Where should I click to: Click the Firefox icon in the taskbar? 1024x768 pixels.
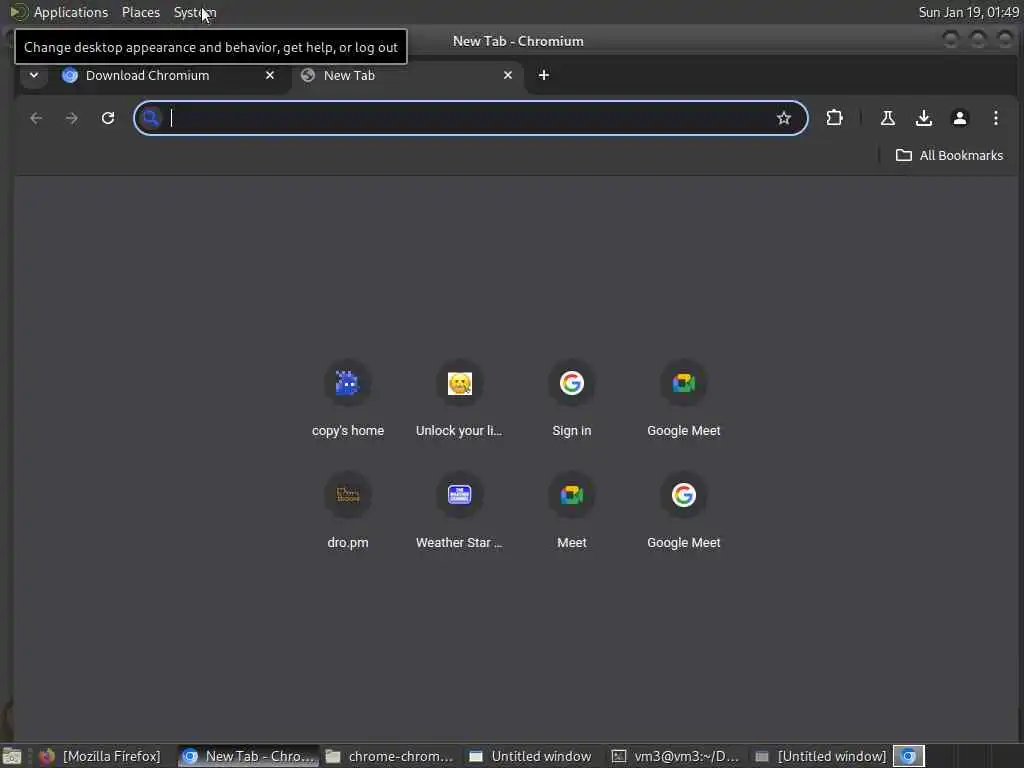[x=46, y=756]
